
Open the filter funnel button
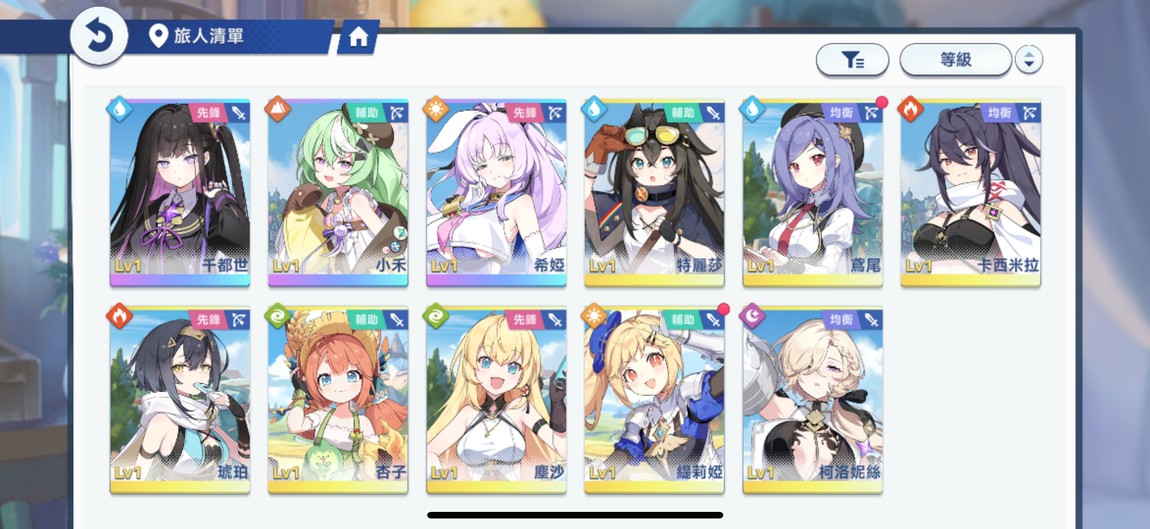[852, 60]
